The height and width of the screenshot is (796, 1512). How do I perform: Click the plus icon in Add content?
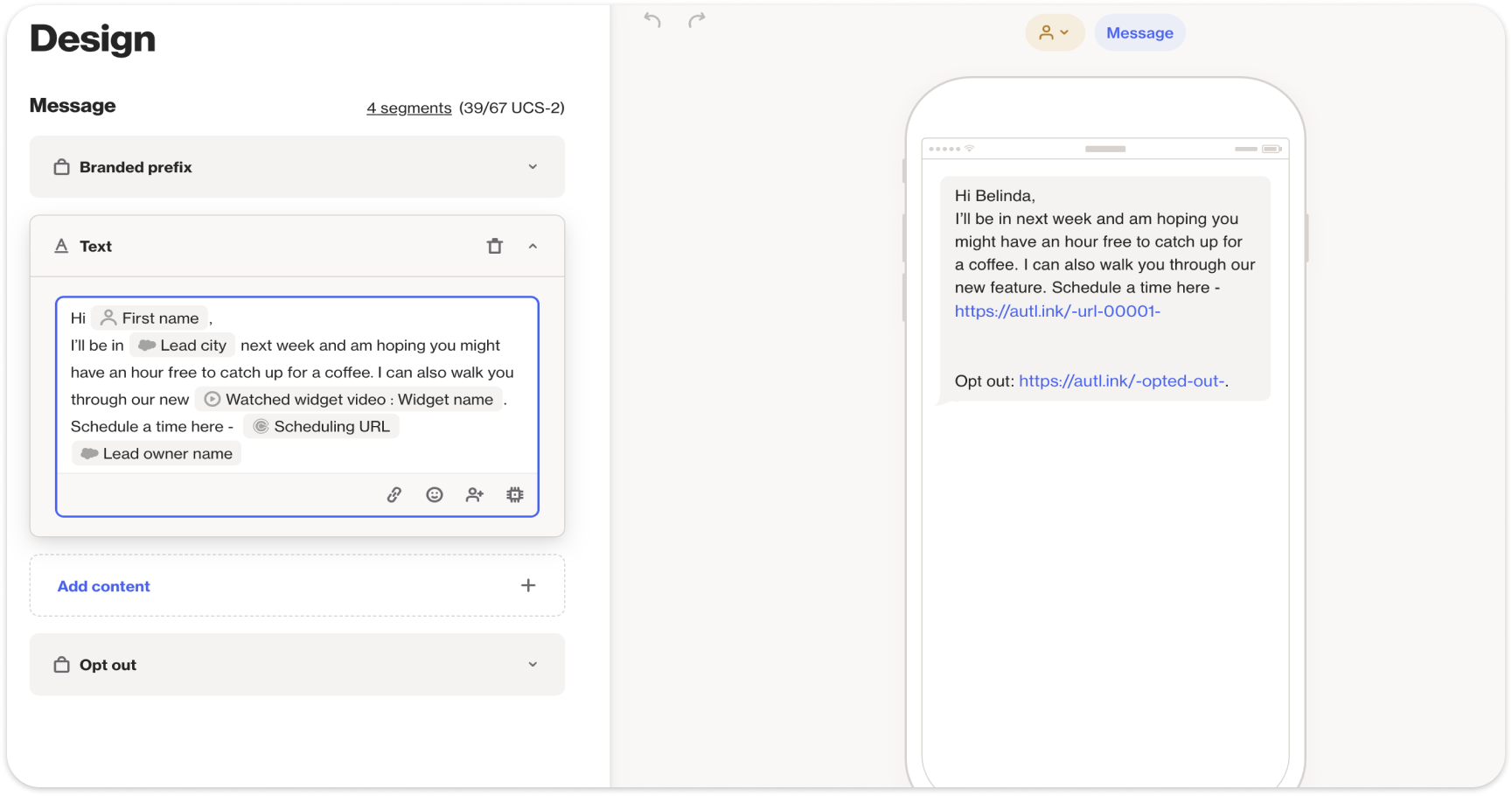[528, 585]
